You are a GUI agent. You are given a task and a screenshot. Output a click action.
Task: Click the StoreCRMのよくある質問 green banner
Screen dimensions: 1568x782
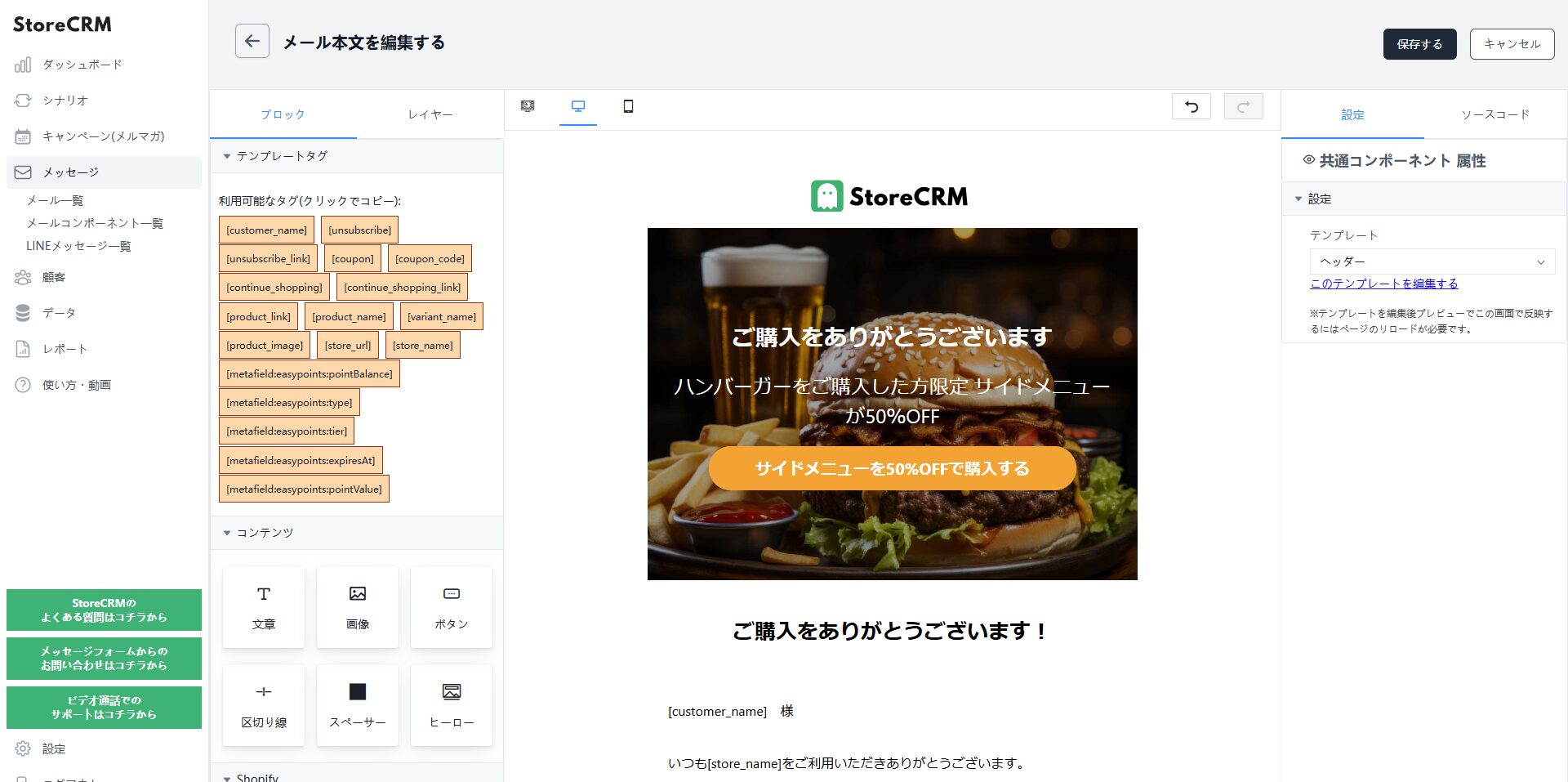[104, 610]
